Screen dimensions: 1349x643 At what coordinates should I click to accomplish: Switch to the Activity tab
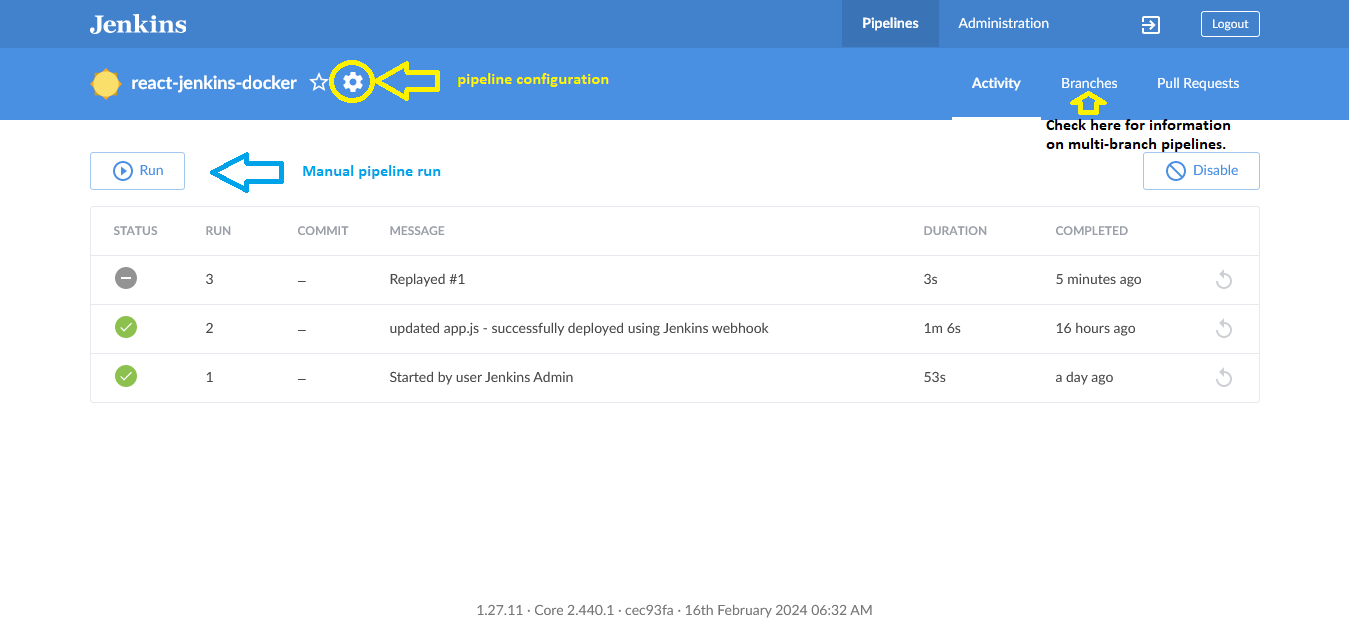click(x=996, y=84)
